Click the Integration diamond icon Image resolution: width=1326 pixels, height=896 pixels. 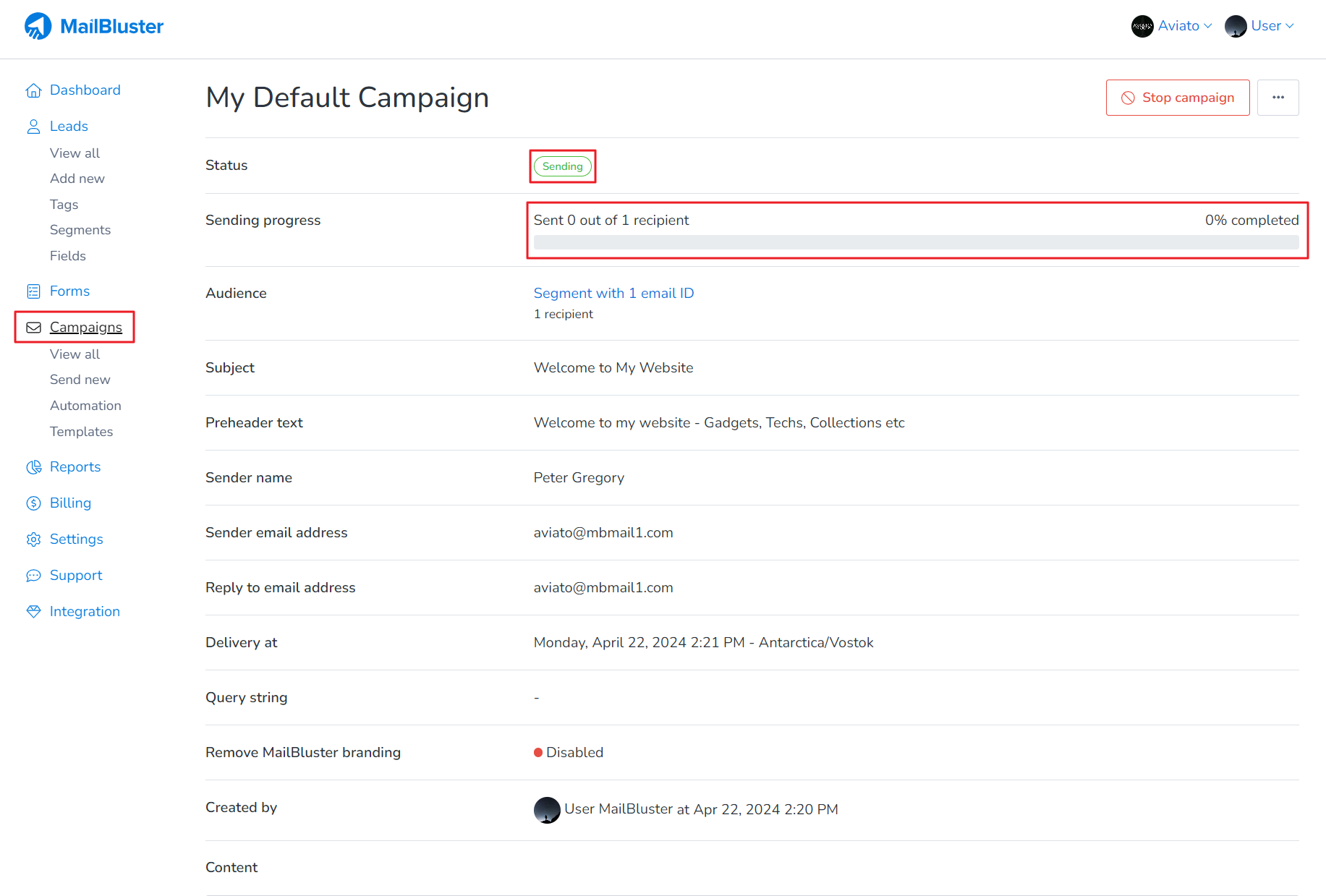(33, 612)
